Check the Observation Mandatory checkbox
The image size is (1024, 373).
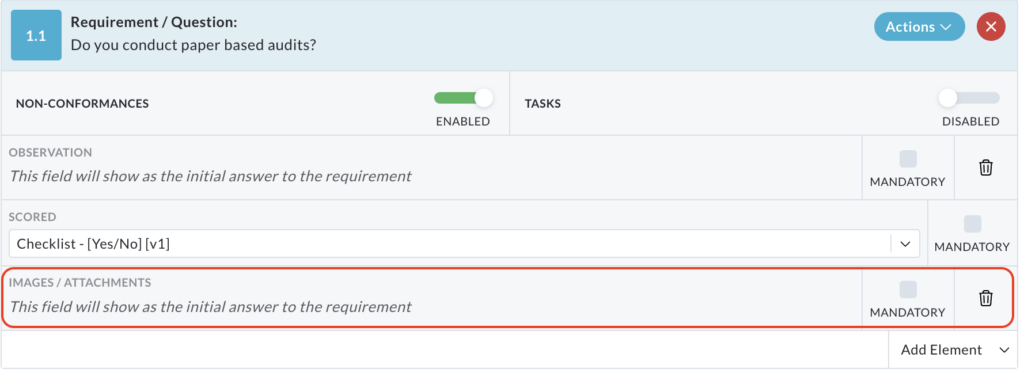tap(908, 159)
